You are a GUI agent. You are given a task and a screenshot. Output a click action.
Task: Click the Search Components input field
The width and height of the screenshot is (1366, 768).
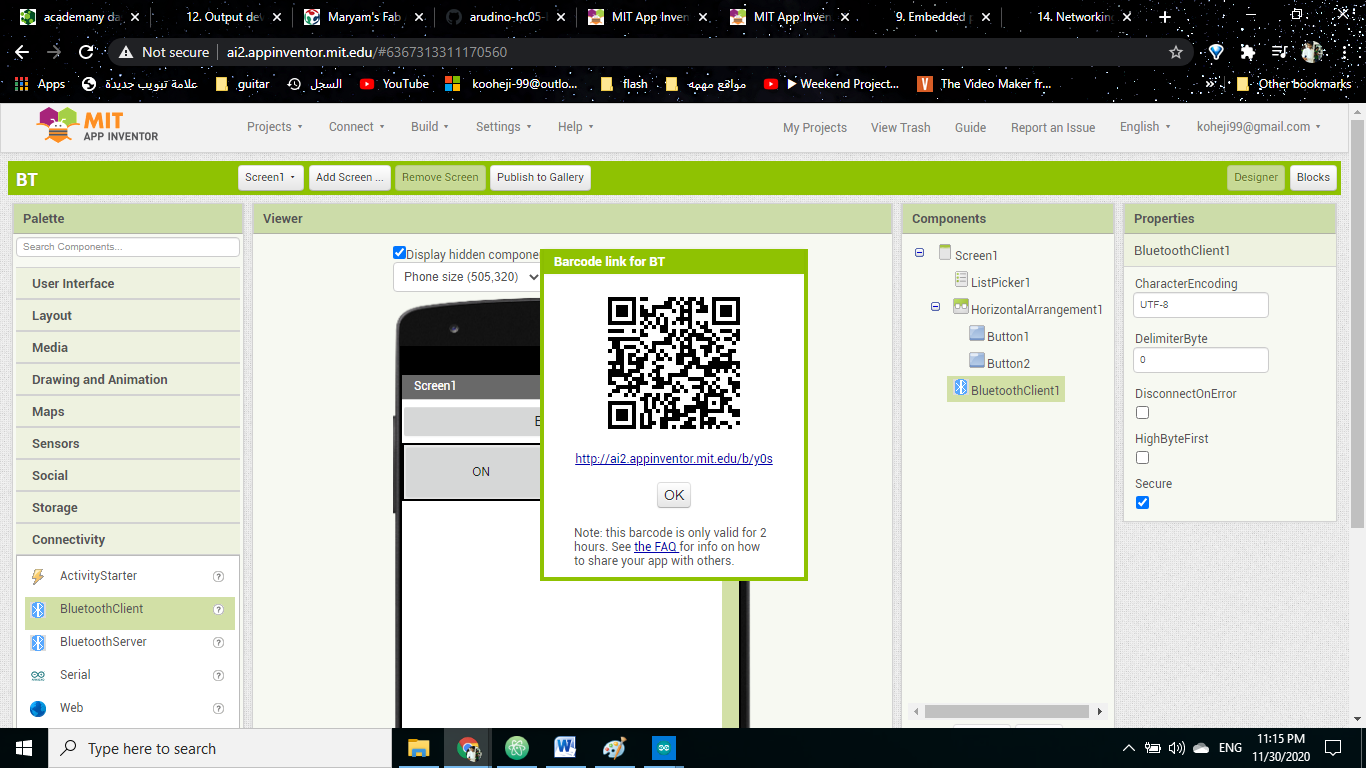(x=127, y=246)
